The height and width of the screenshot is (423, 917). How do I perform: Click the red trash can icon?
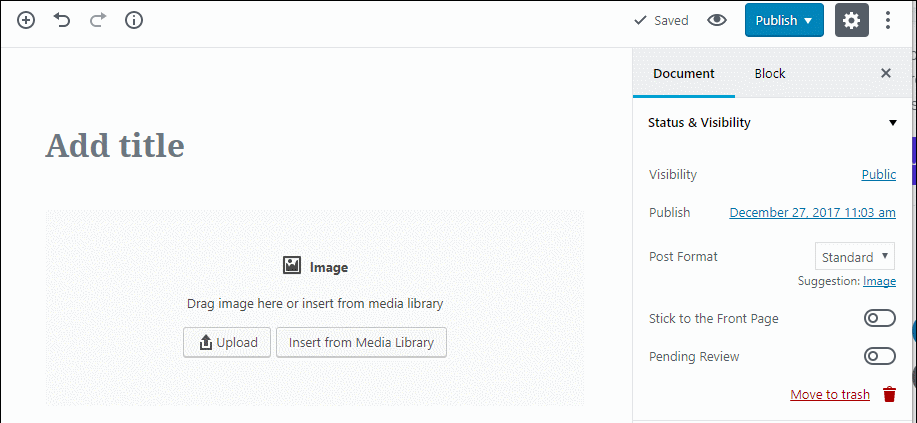(890, 394)
